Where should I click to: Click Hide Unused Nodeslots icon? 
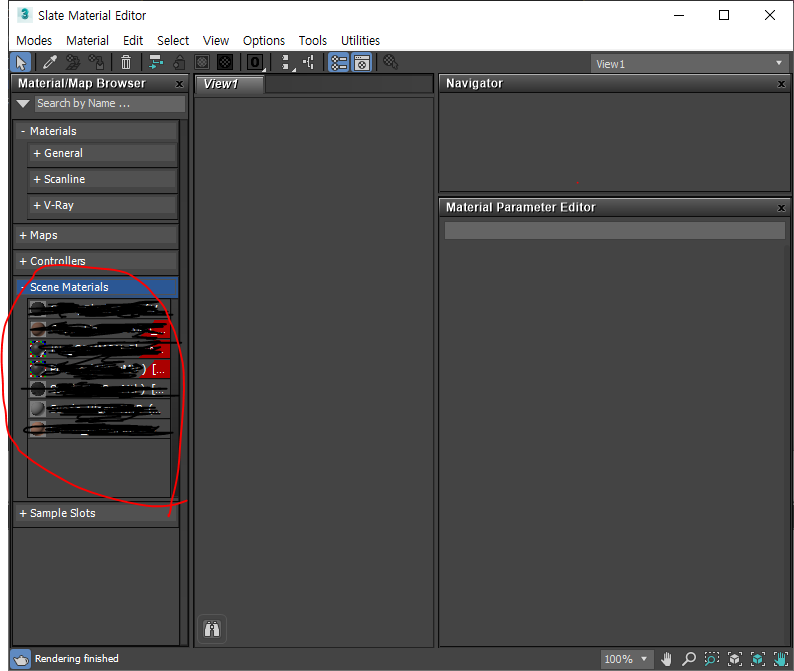[x=179, y=63]
